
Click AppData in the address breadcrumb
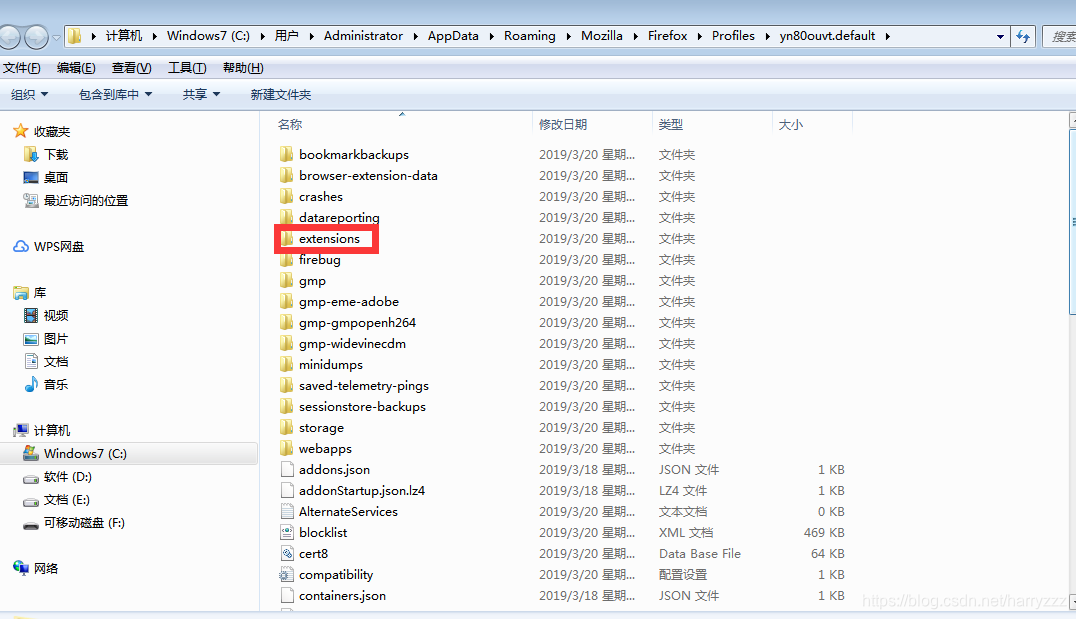453,36
